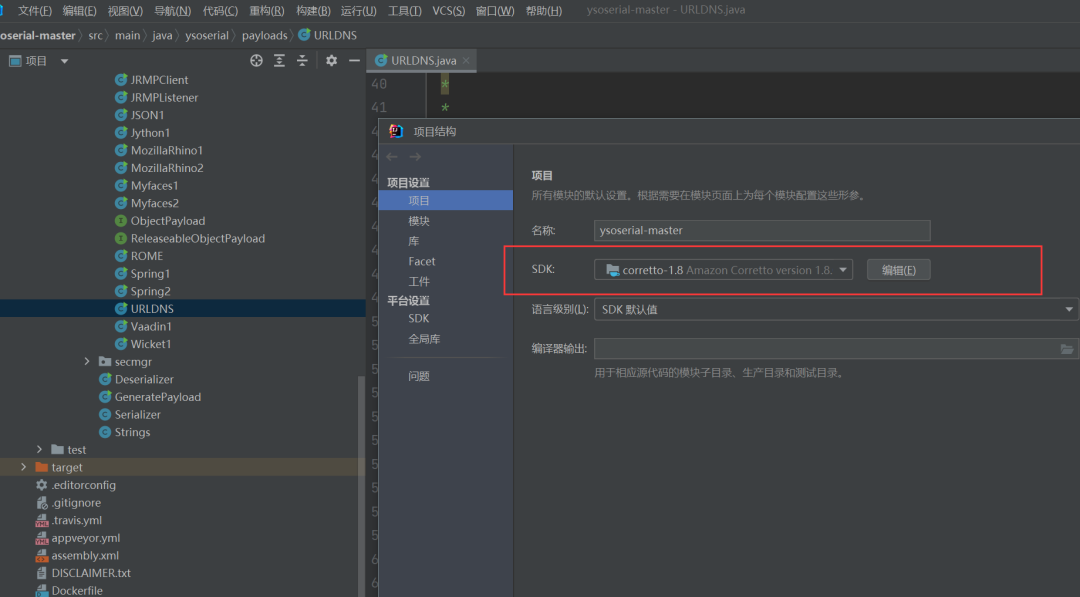Viewport: 1080px width, 597px height.
Task: Click the project name input field
Action: (x=762, y=231)
